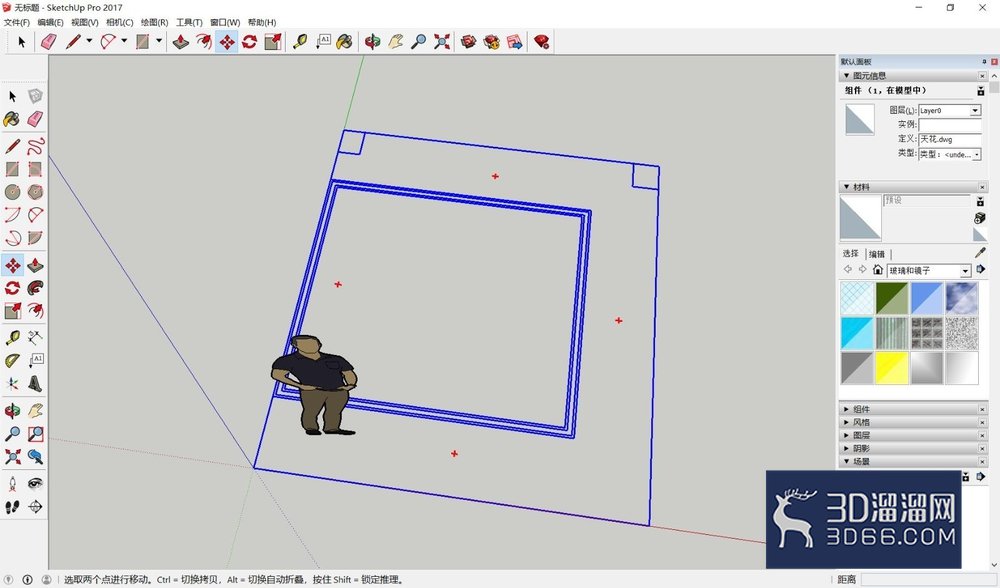Select the Eraser tool in top toolbar

click(49, 41)
